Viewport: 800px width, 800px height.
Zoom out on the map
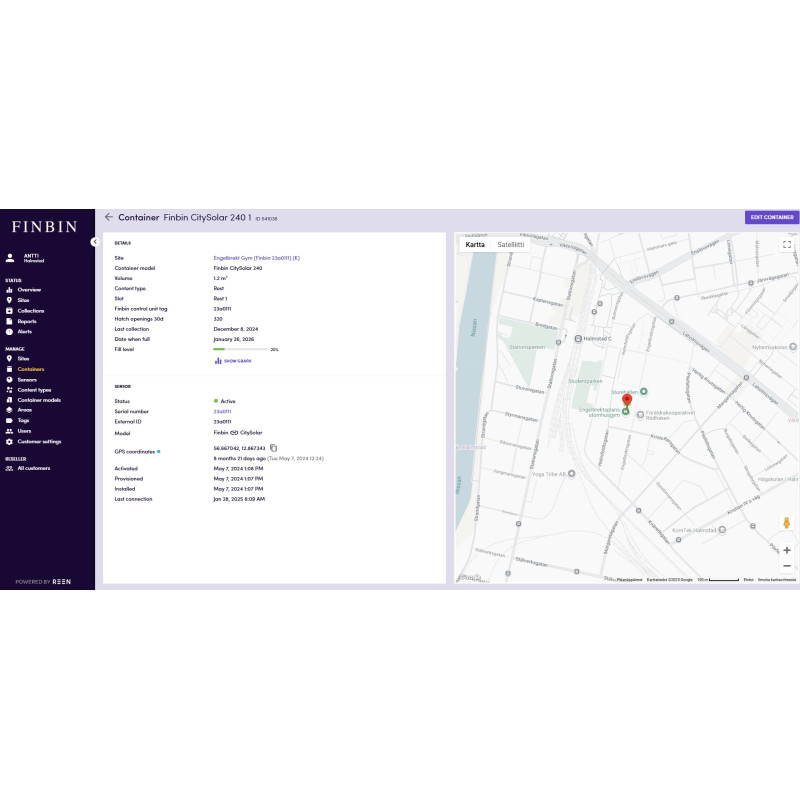[787, 566]
